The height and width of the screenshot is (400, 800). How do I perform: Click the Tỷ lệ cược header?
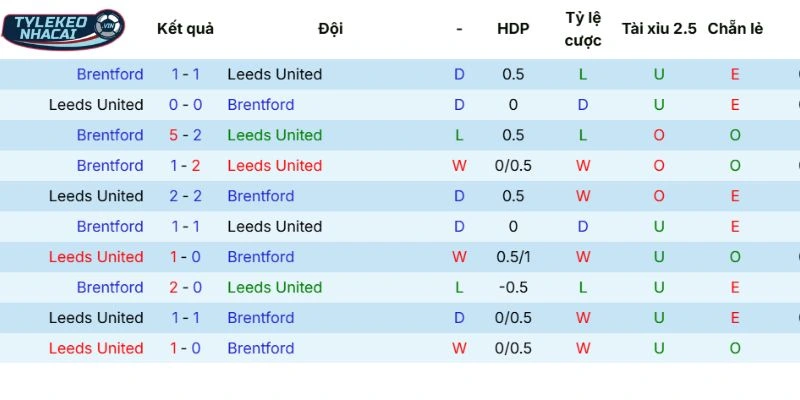pyautogui.click(x=583, y=29)
